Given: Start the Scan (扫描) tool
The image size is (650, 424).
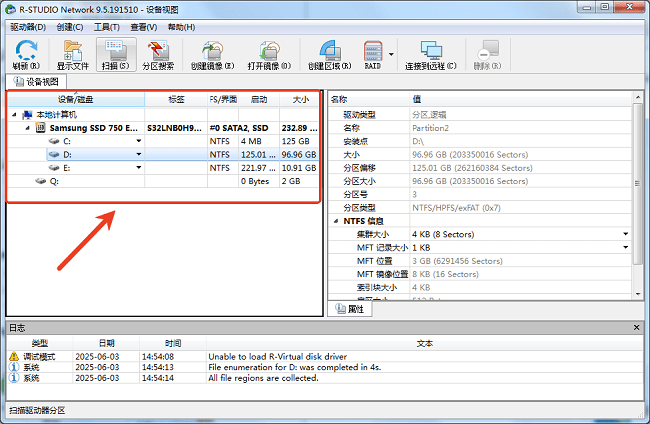Looking at the screenshot, I should [116, 55].
